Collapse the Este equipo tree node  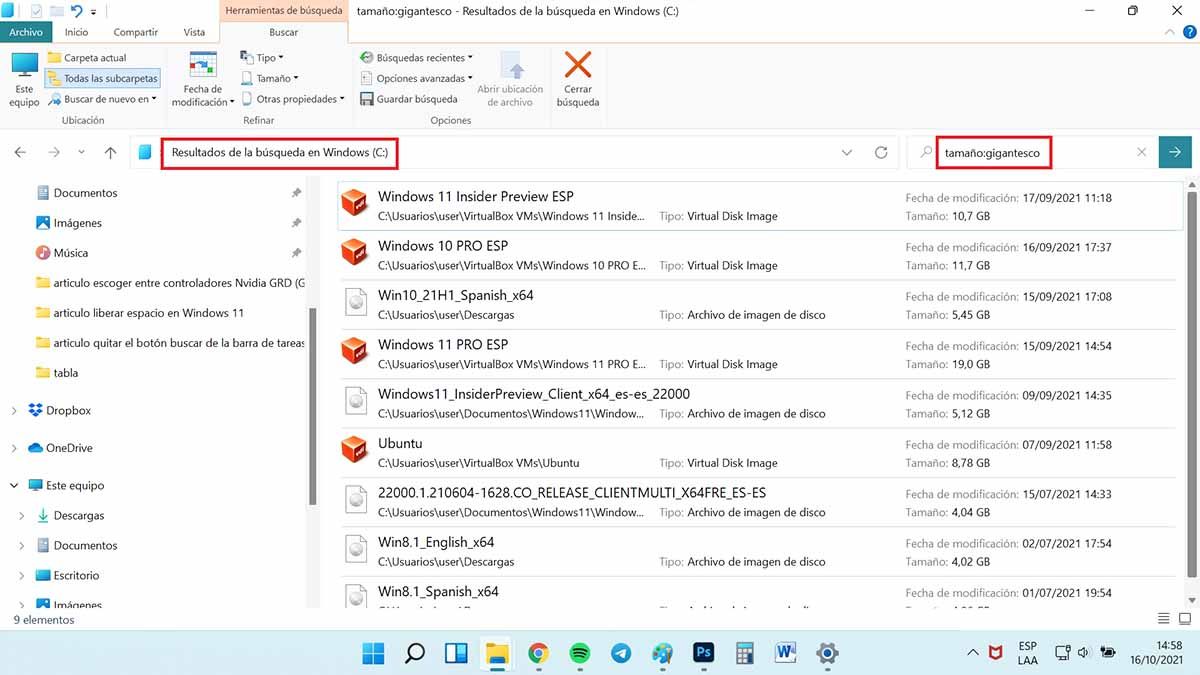pos(14,486)
